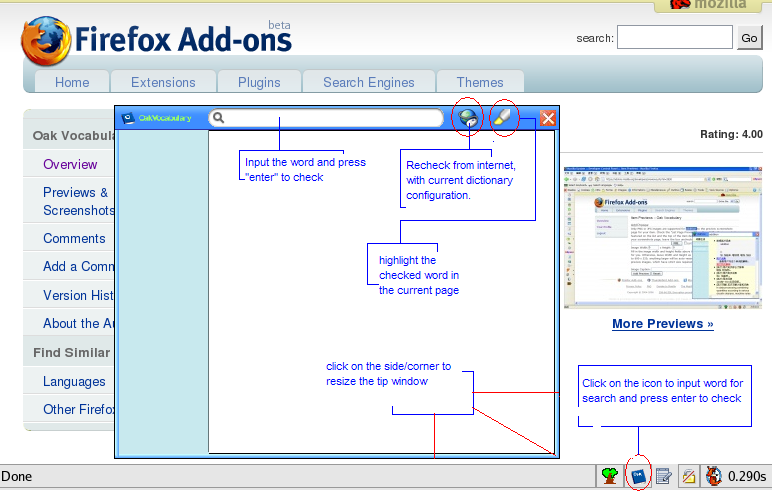772x492 pixels.
Task: Click the About the Author link
Action: 78,323
